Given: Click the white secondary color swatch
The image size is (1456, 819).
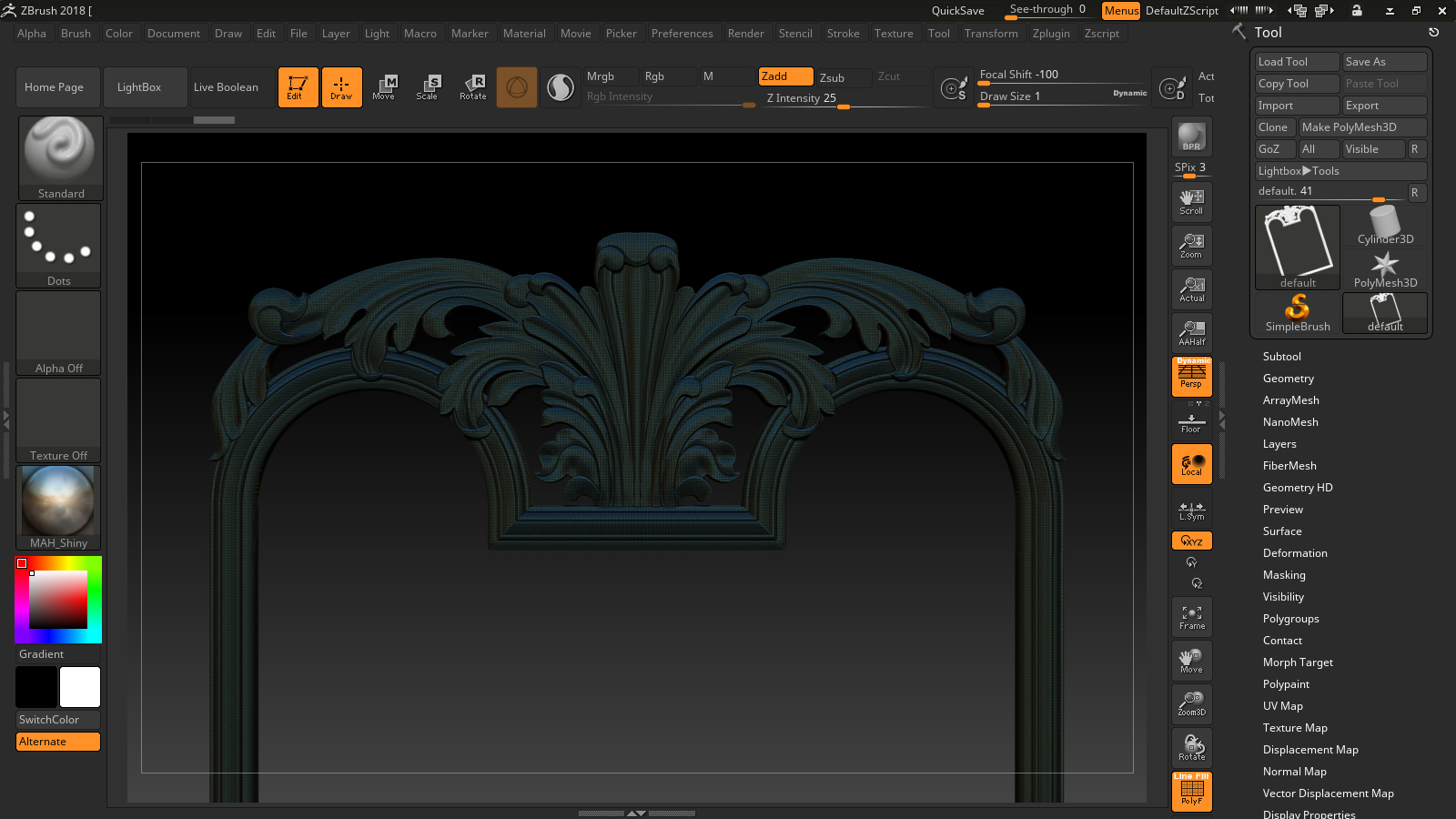Looking at the screenshot, I should click(80, 687).
